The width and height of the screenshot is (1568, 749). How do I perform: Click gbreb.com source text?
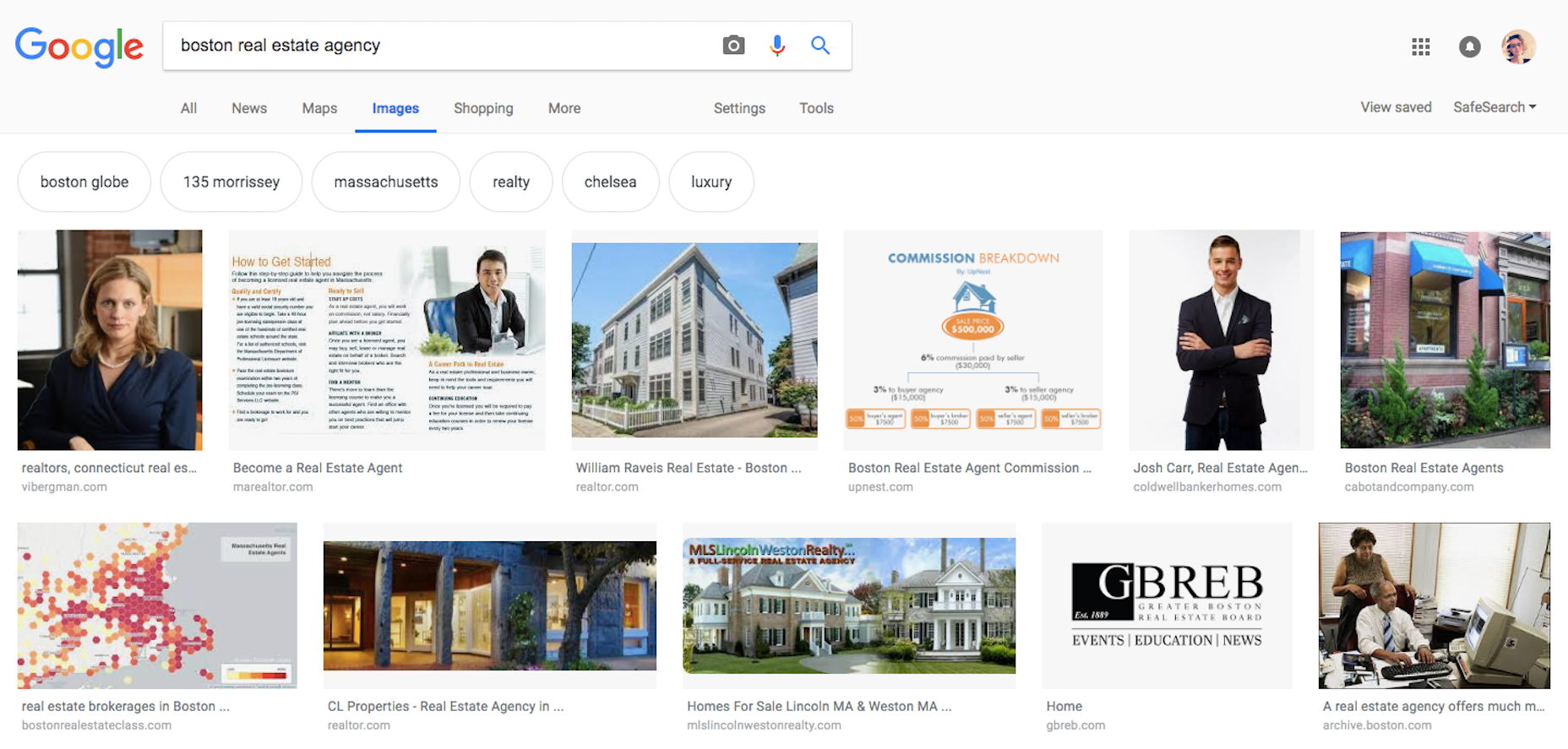pos(1075,725)
